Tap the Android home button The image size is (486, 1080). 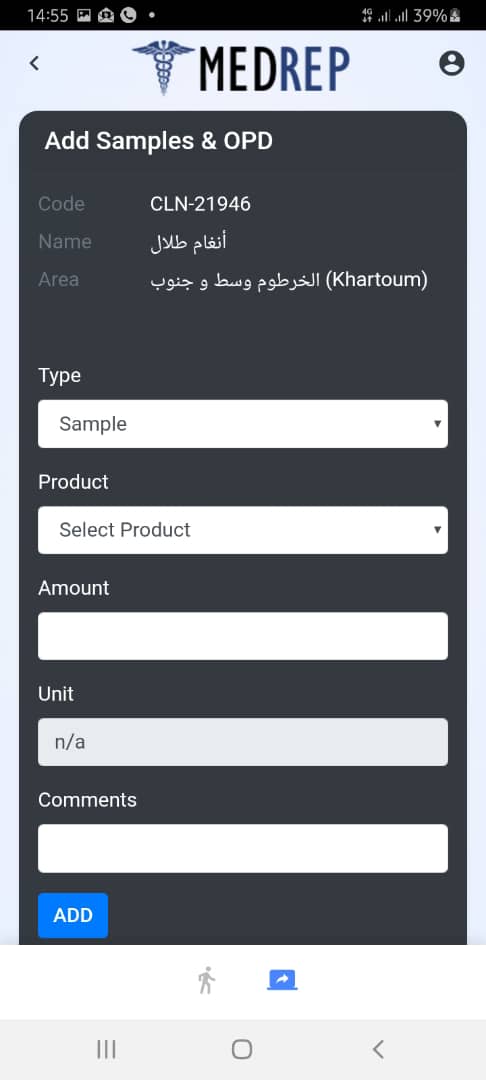click(242, 1049)
